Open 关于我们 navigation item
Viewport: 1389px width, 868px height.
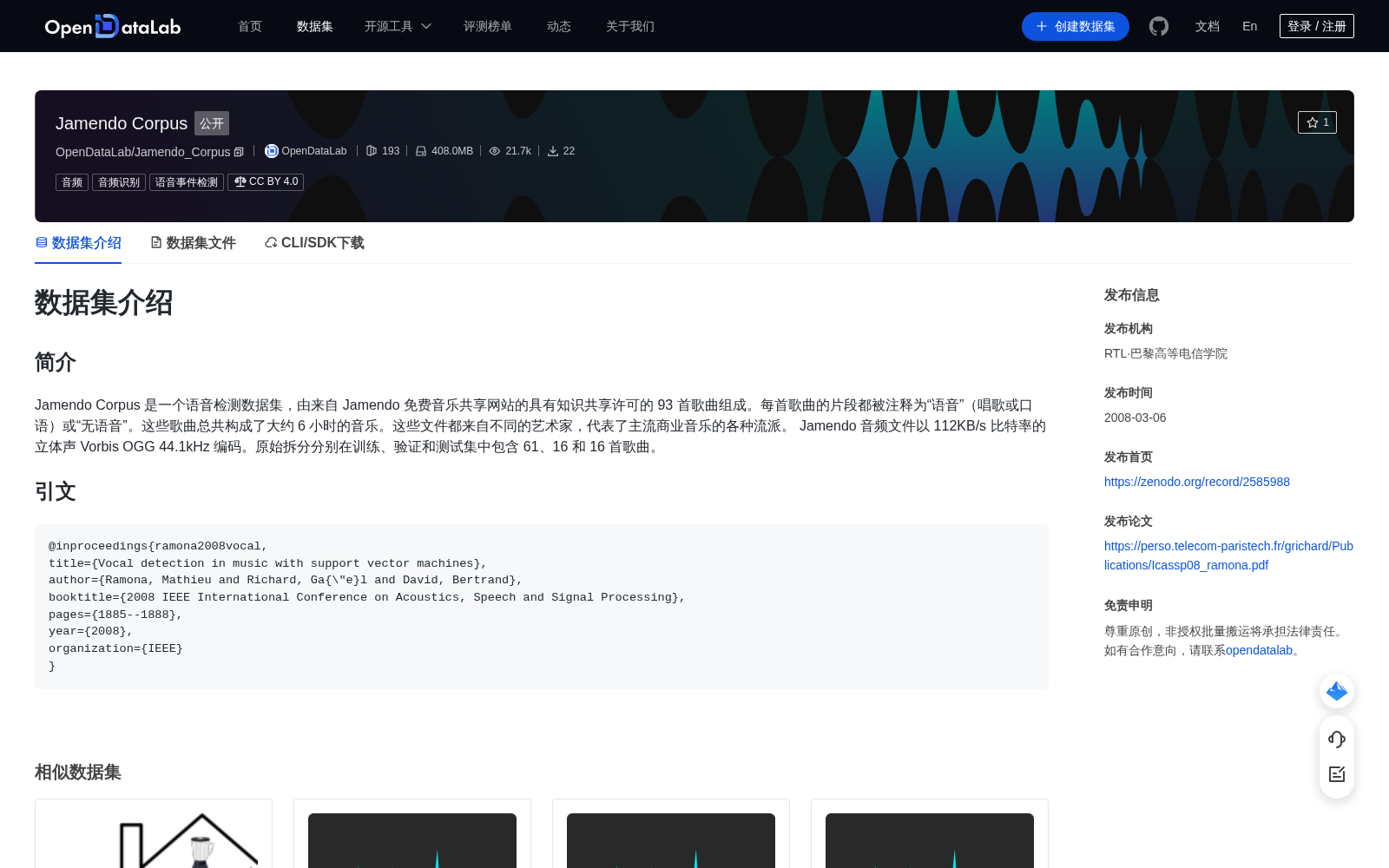(630, 26)
